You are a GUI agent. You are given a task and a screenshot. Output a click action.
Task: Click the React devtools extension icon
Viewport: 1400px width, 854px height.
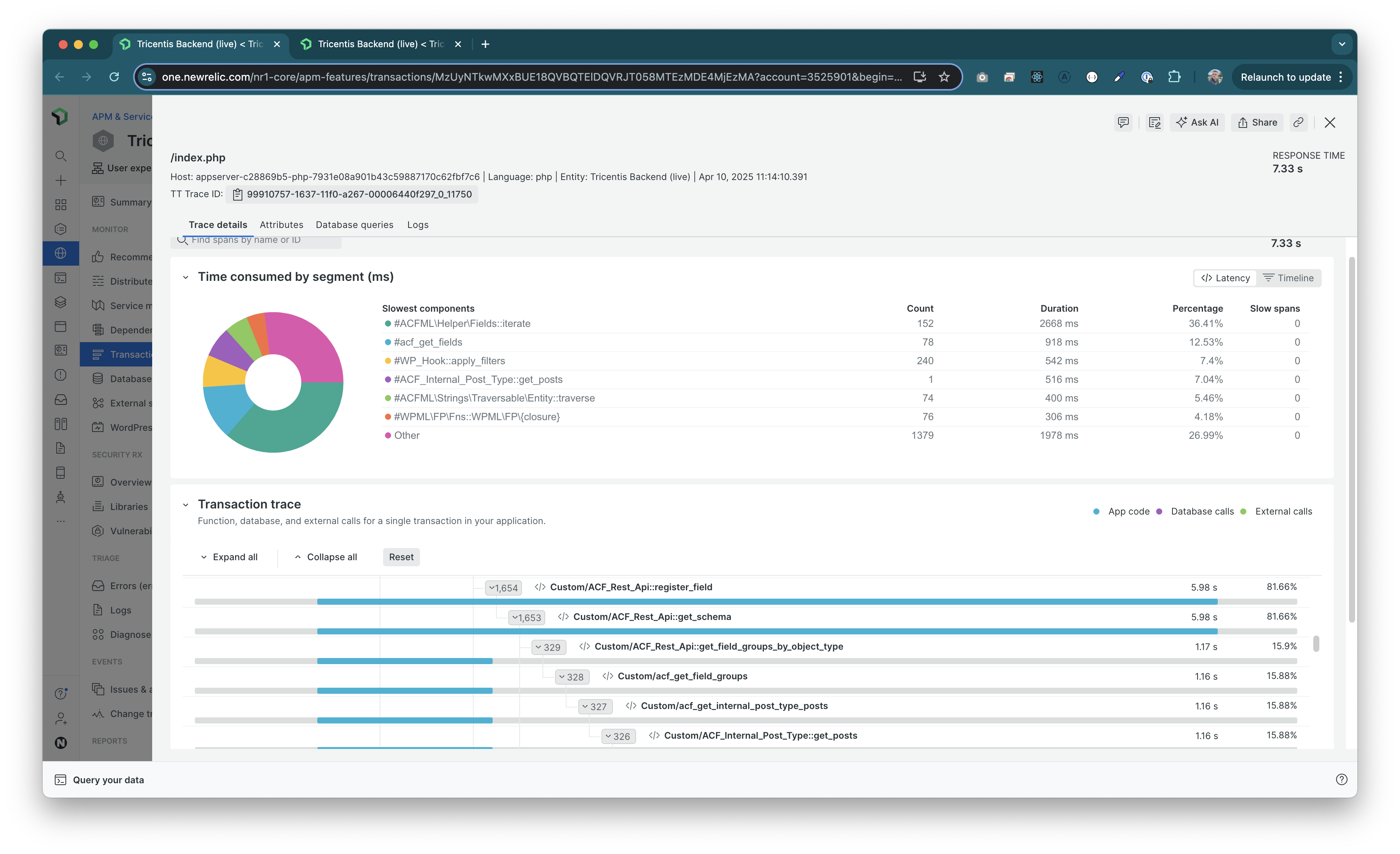click(1037, 77)
